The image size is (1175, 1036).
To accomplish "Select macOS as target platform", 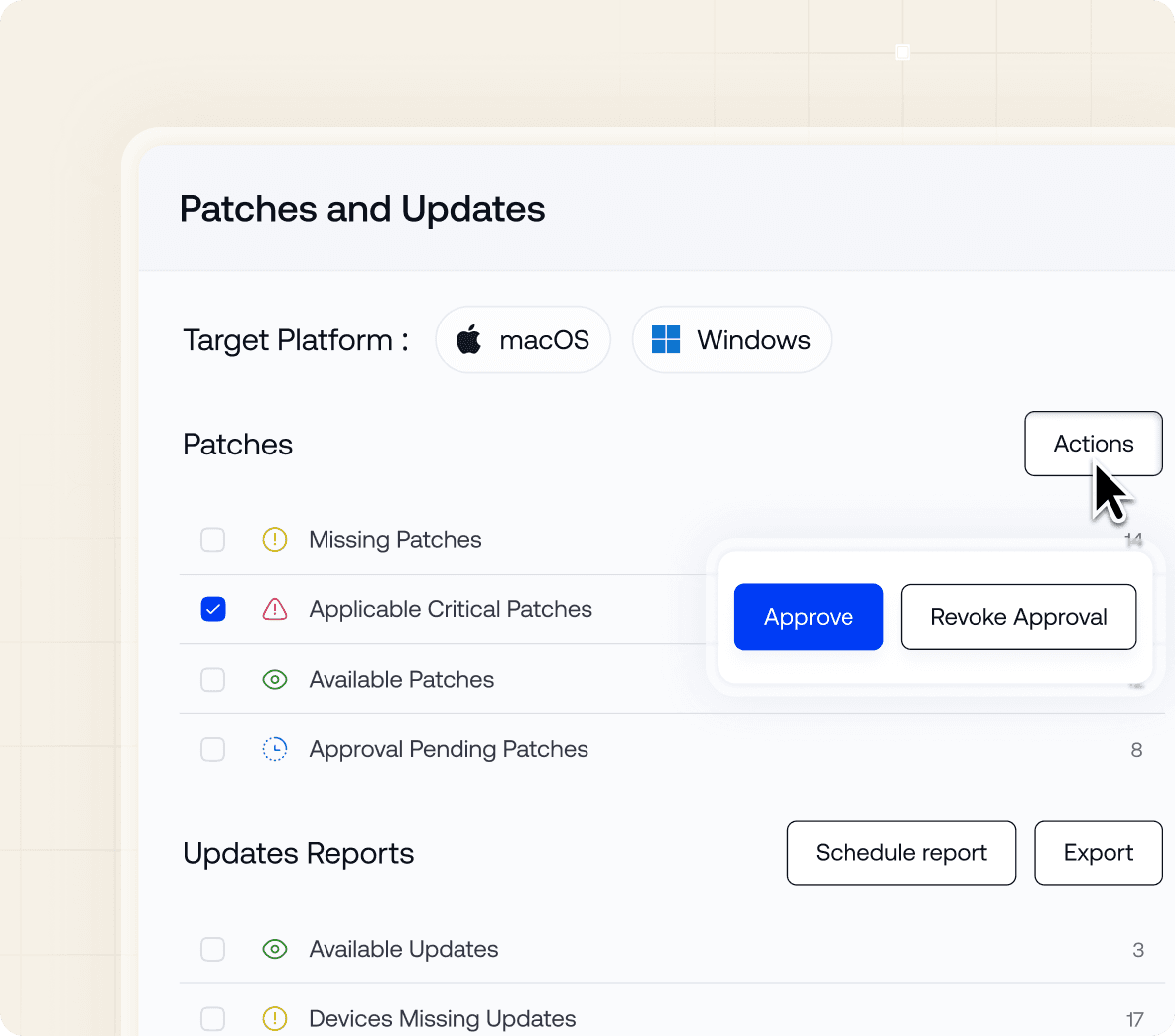I will 523,339.
